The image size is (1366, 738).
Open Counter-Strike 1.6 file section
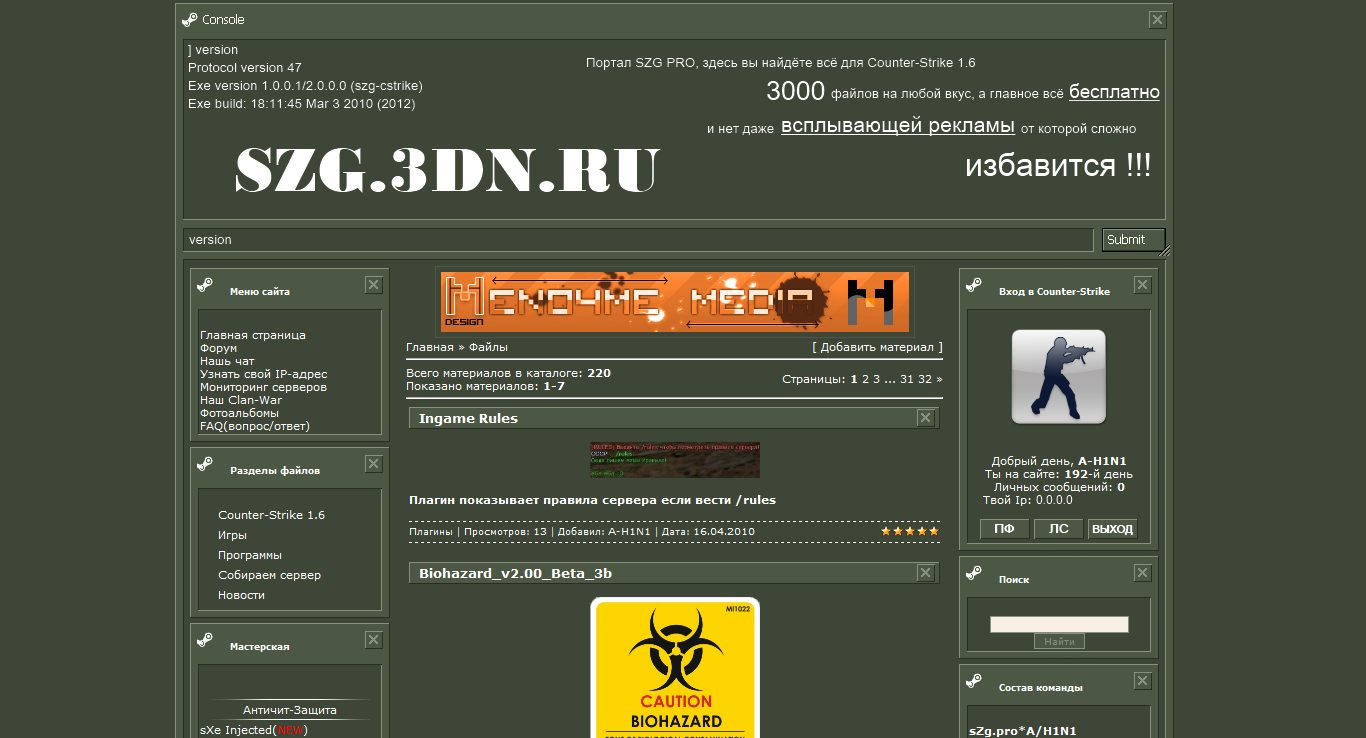[x=271, y=515]
